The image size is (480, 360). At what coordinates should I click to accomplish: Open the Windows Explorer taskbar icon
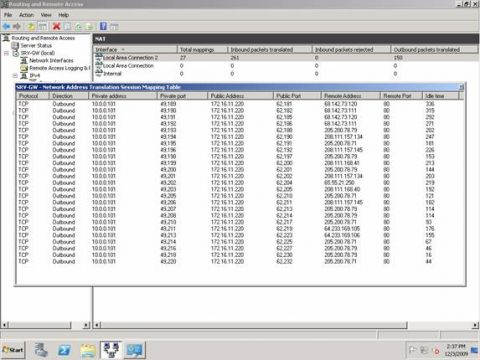click(88, 350)
